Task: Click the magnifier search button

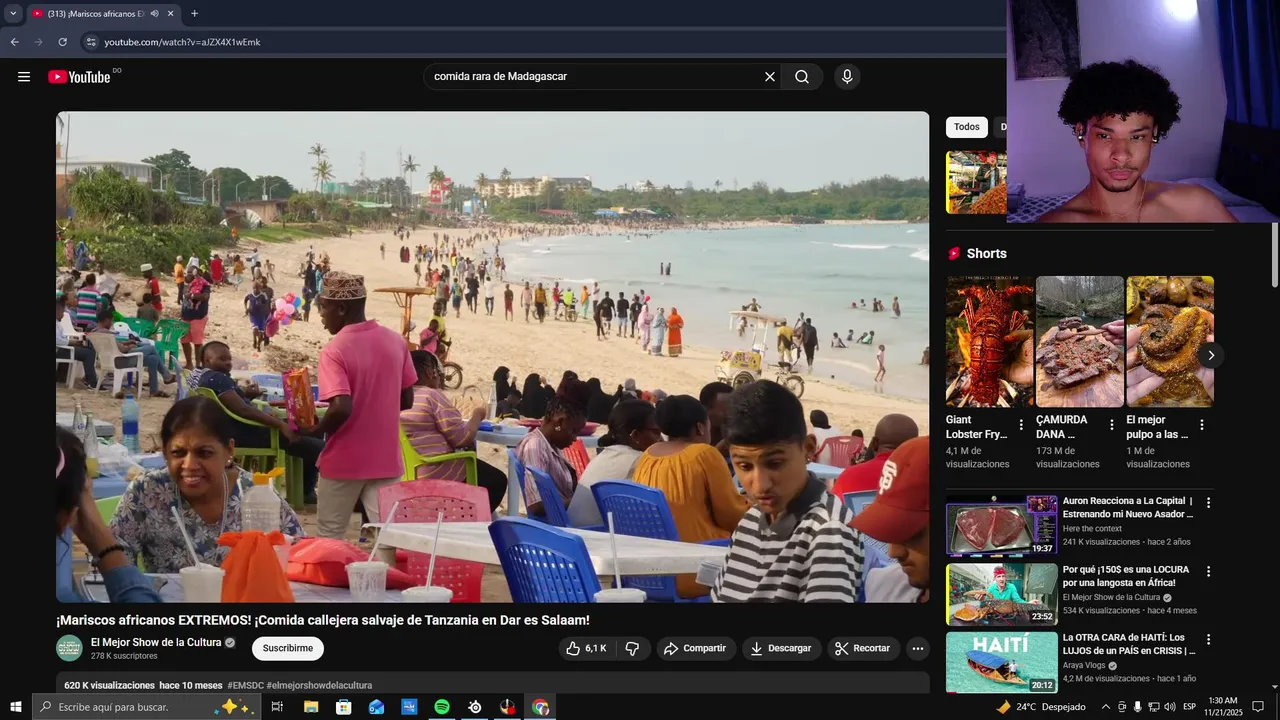Action: click(802, 77)
